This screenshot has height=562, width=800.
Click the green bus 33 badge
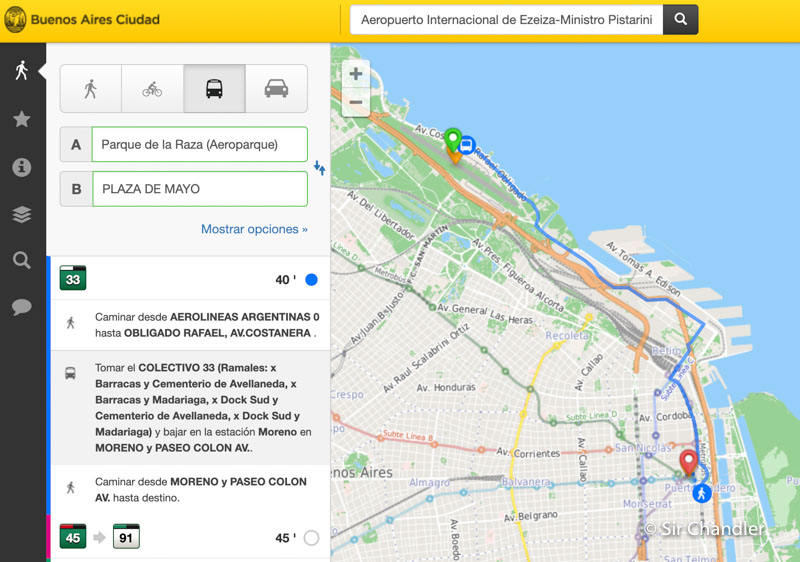click(x=73, y=278)
